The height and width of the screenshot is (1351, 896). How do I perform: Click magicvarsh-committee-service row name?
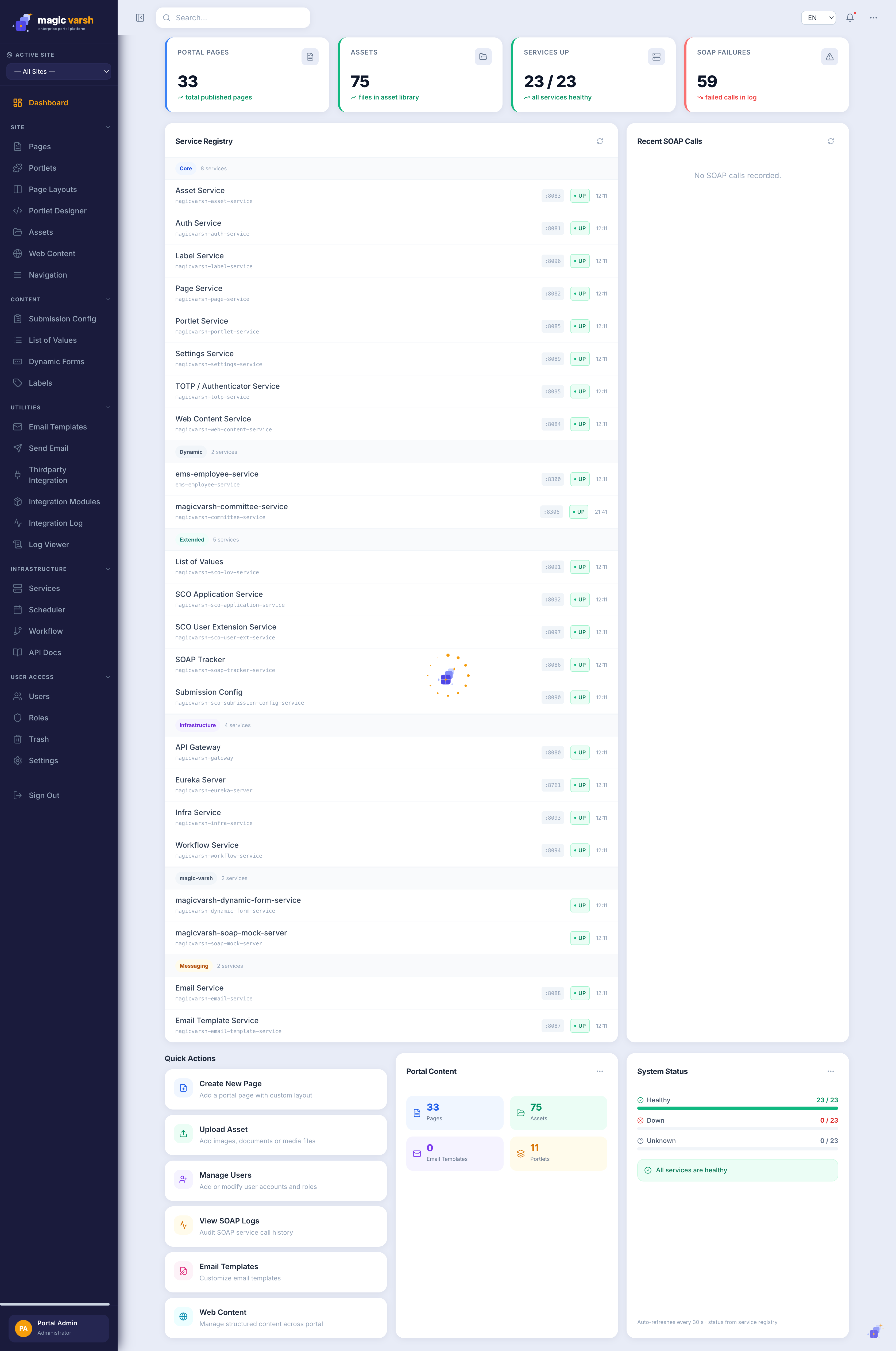click(x=231, y=506)
